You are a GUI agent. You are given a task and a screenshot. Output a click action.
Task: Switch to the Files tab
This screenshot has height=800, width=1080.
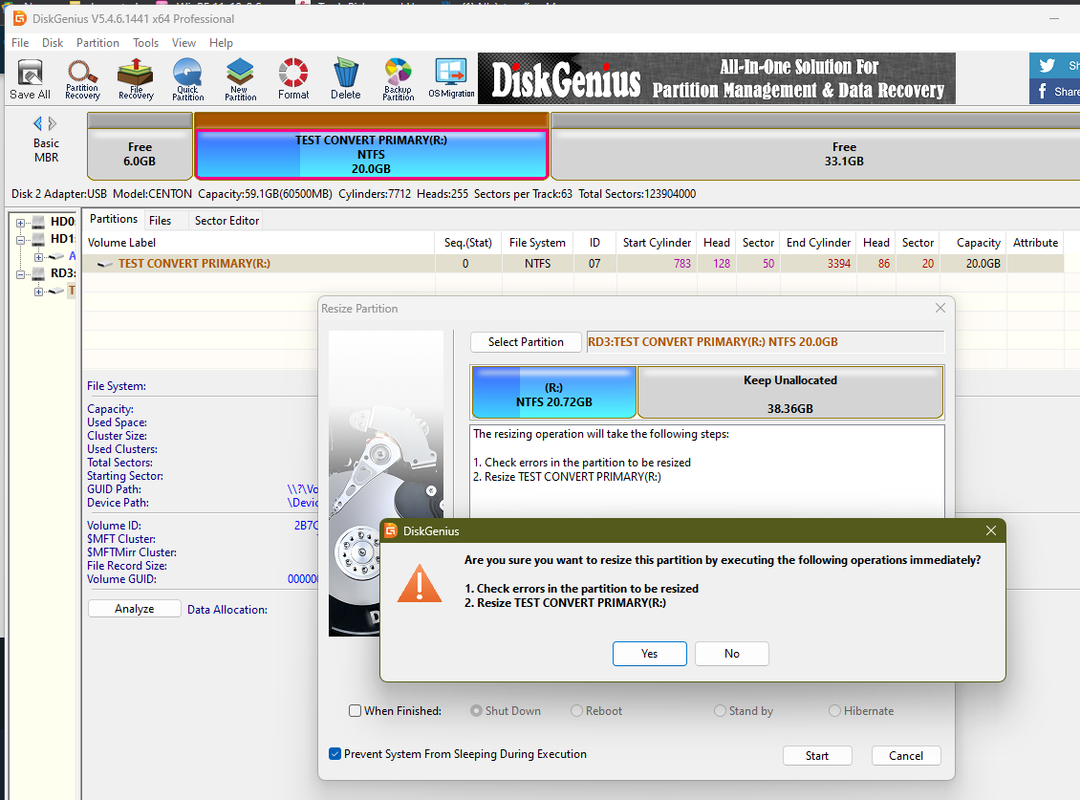pyautogui.click(x=160, y=220)
